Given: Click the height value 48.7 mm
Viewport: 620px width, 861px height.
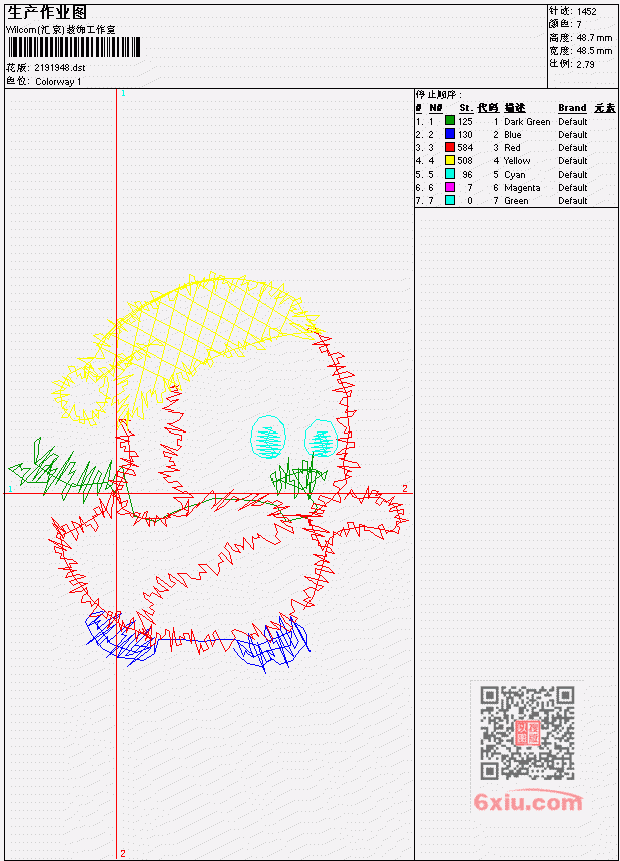Looking at the screenshot, I should point(594,37).
